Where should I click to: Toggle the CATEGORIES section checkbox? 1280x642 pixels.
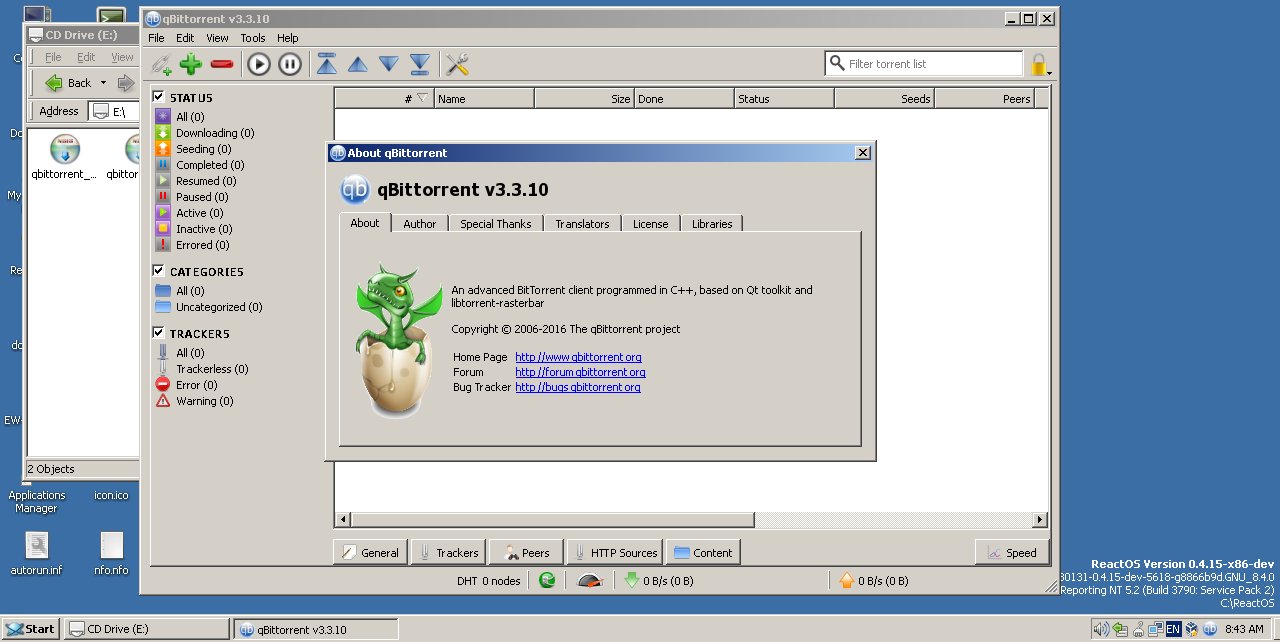158,271
